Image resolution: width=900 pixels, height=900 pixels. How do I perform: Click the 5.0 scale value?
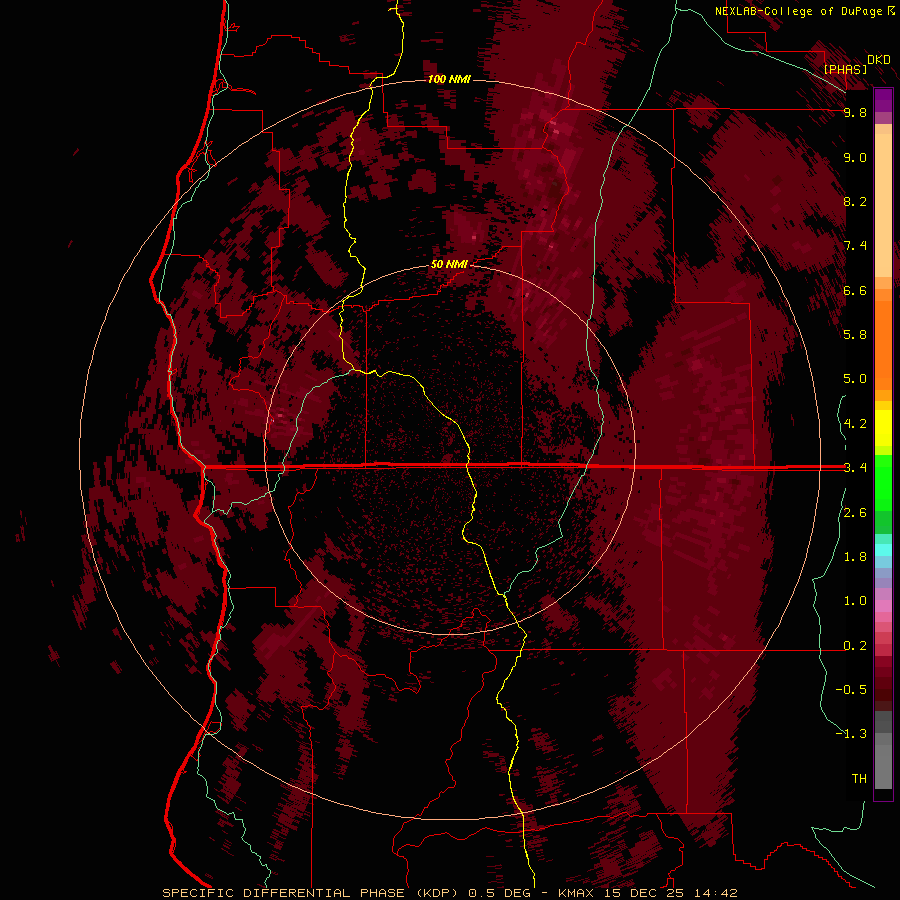[x=855, y=379]
